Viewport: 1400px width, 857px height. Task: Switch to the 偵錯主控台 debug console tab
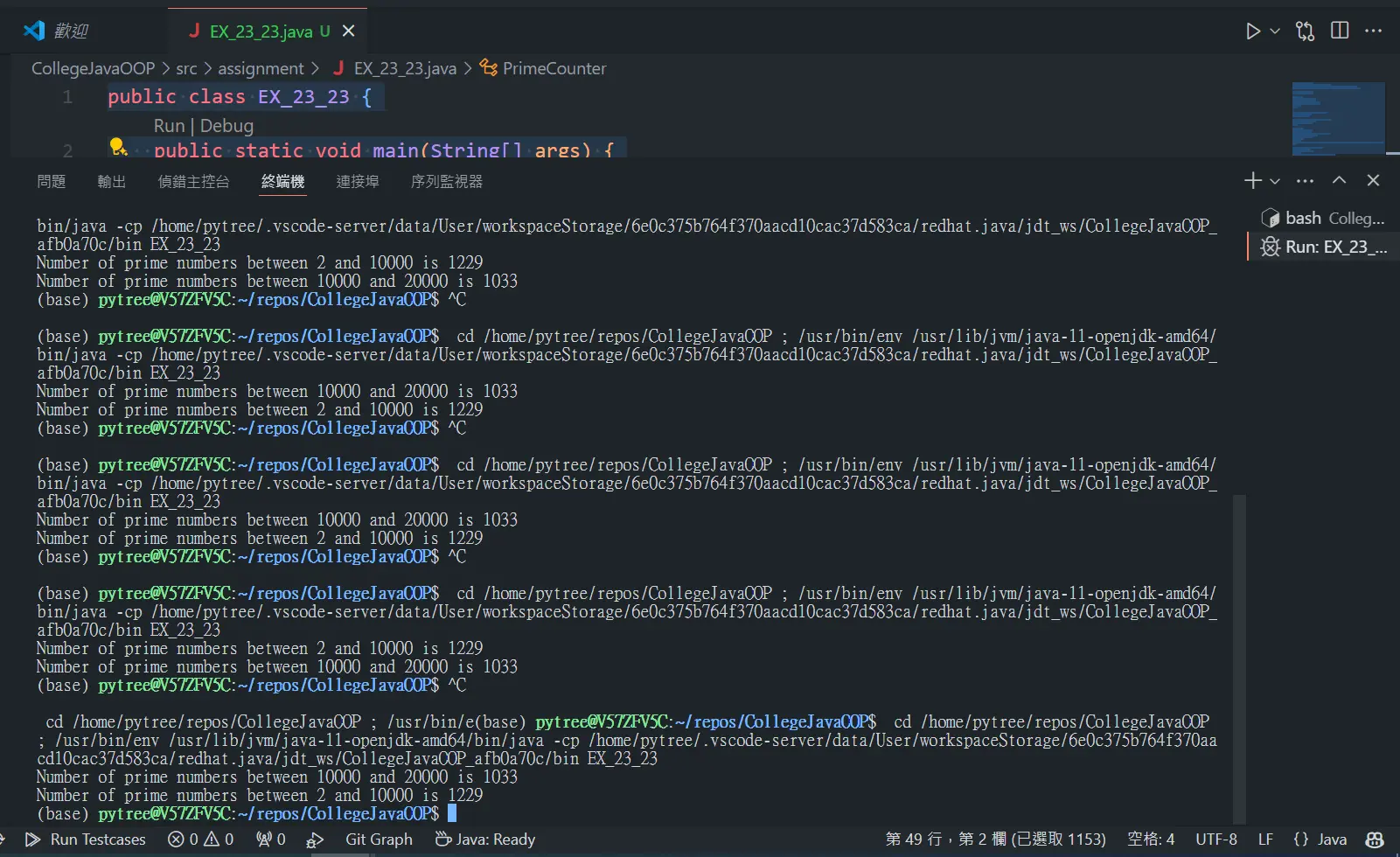[x=193, y=181]
